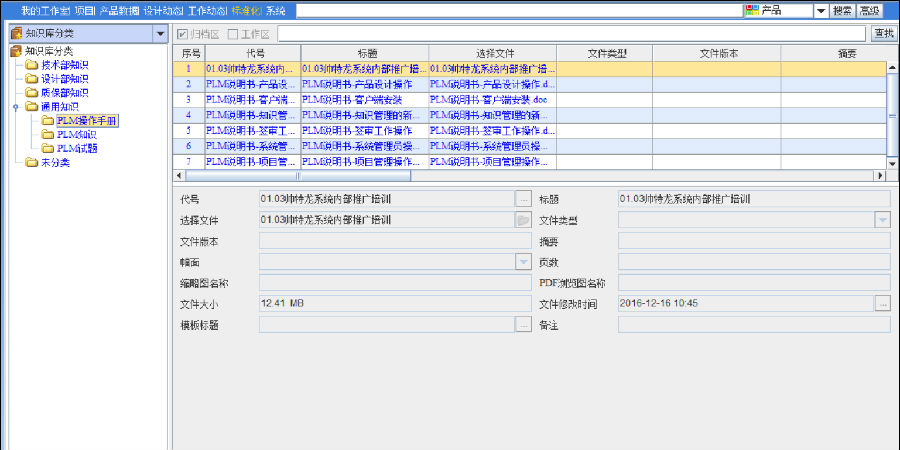
Task: Click the 未分类 folder icon
Action: tap(32, 162)
